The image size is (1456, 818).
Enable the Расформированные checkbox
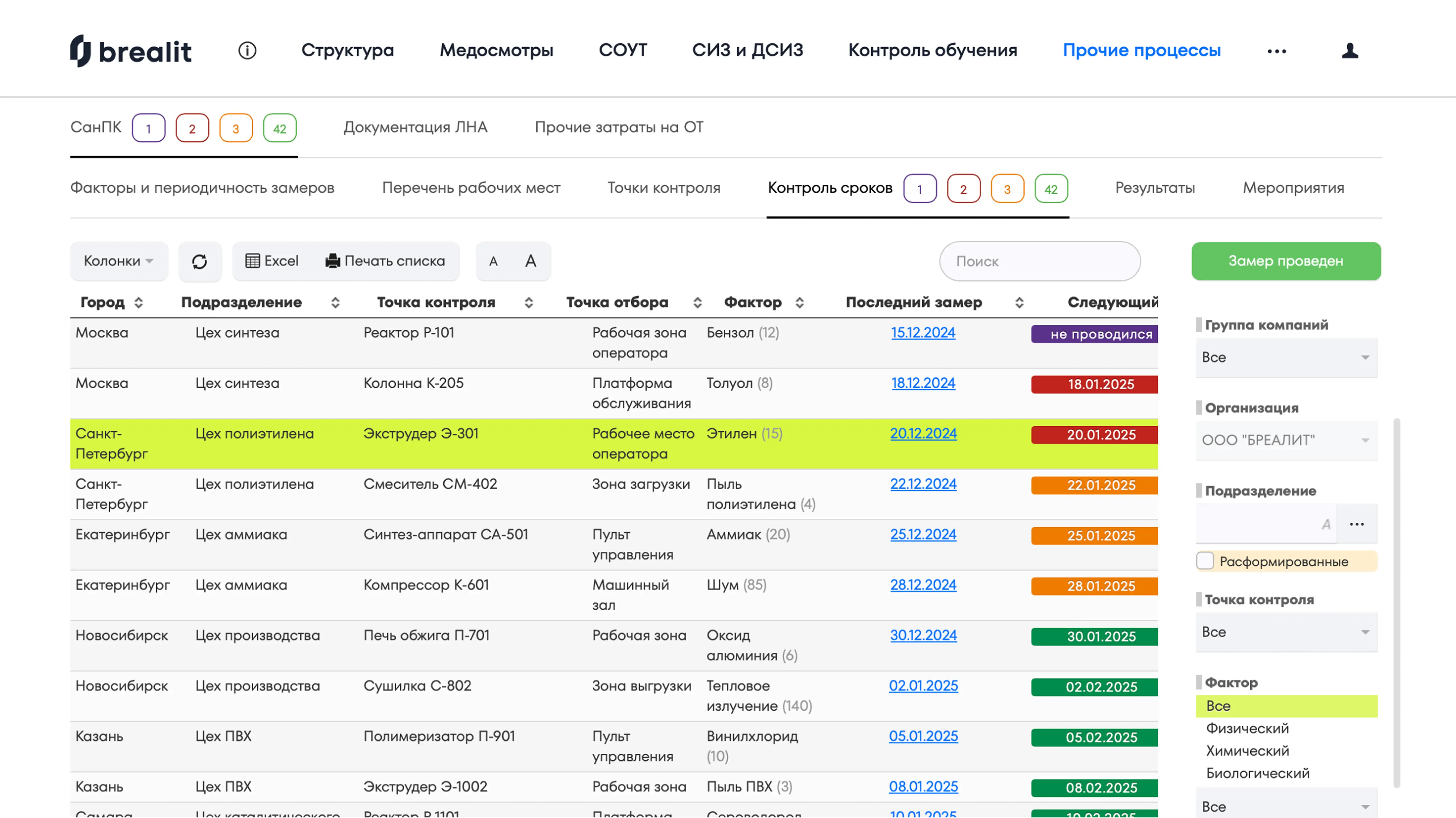point(1205,561)
